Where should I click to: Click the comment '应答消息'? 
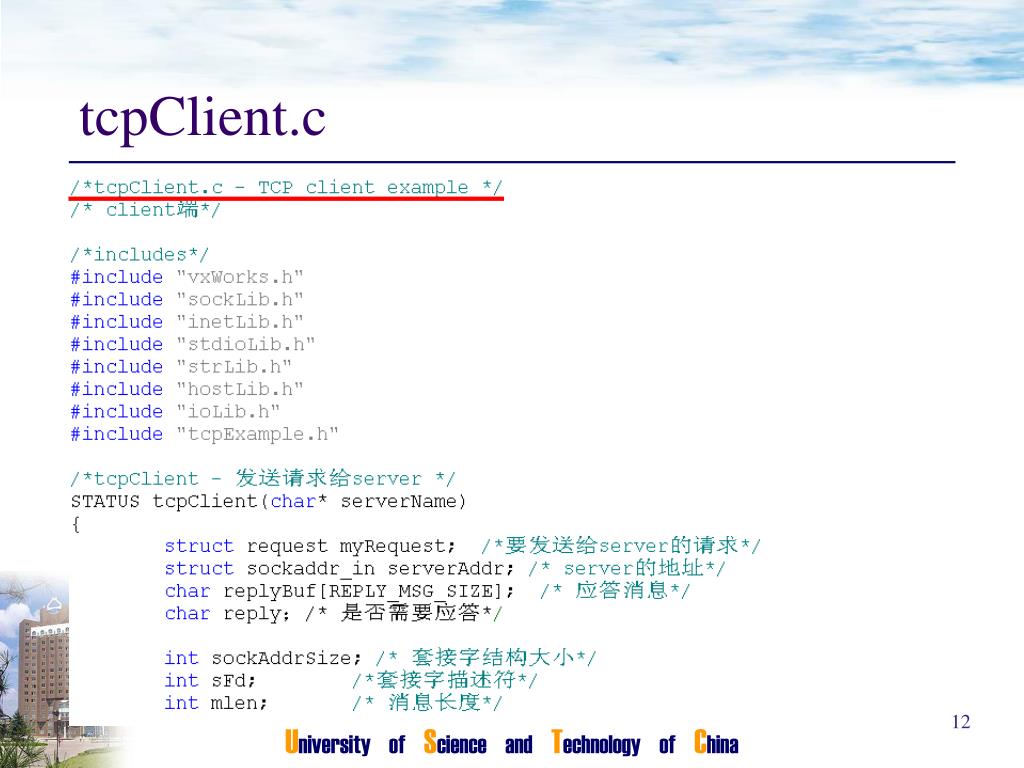pos(615,590)
